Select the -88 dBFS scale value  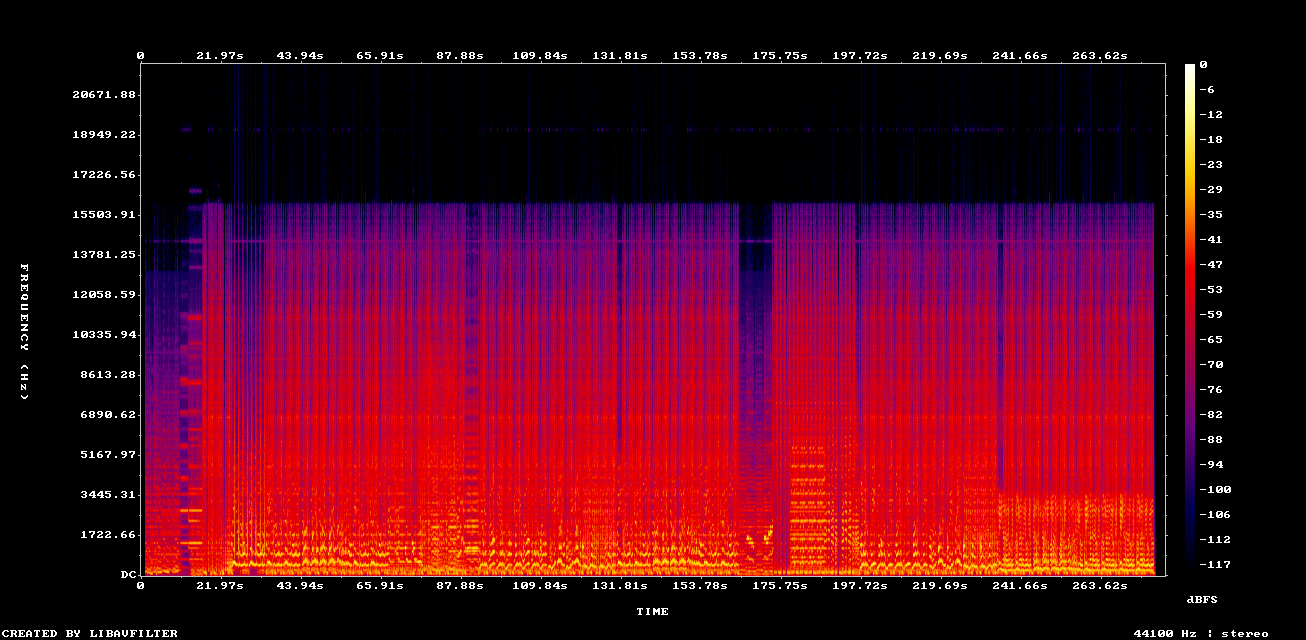tap(1210, 439)
